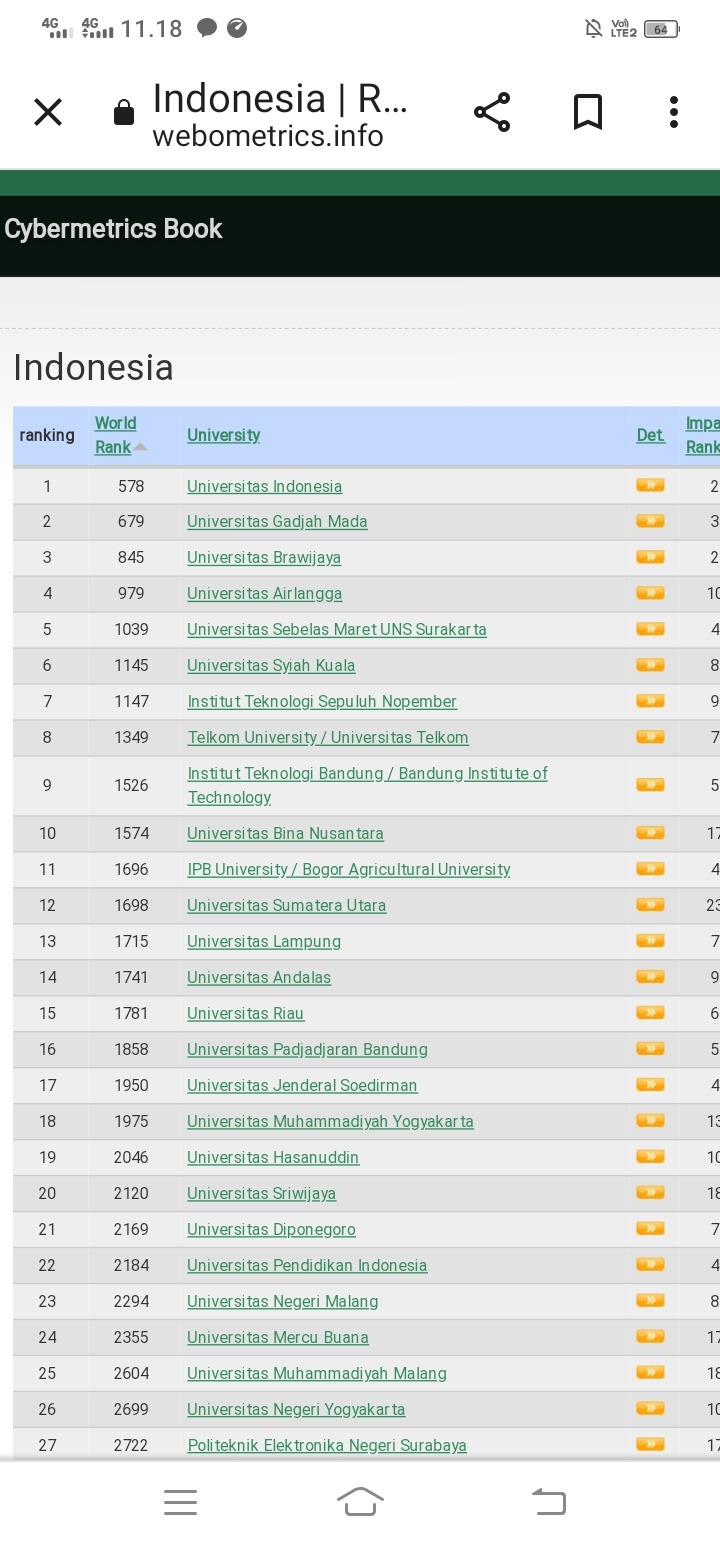The width and height of the screenshot is (720, 1544).
Task: Click details arrow icon for Universitas Lampung
Action: tap(650, 940)
